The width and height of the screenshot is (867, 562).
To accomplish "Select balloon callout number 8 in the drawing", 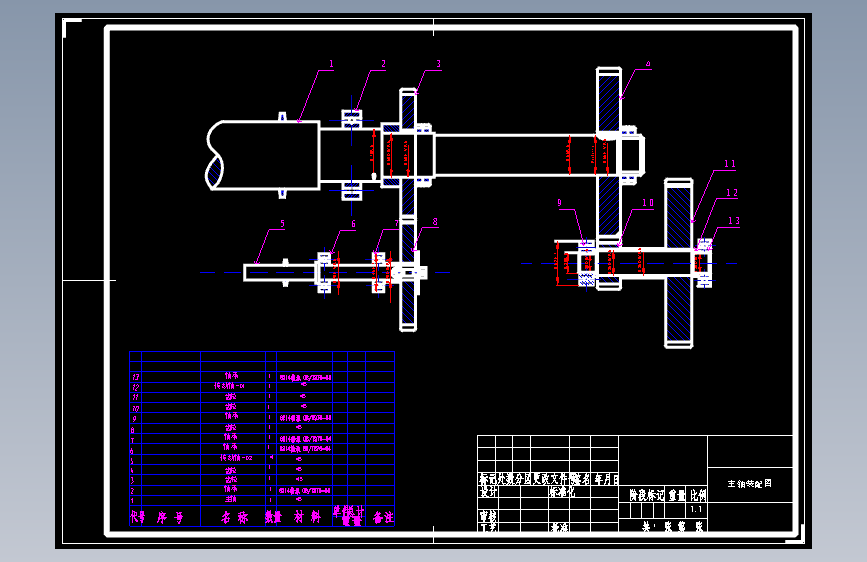I will (x=435, y=222).
